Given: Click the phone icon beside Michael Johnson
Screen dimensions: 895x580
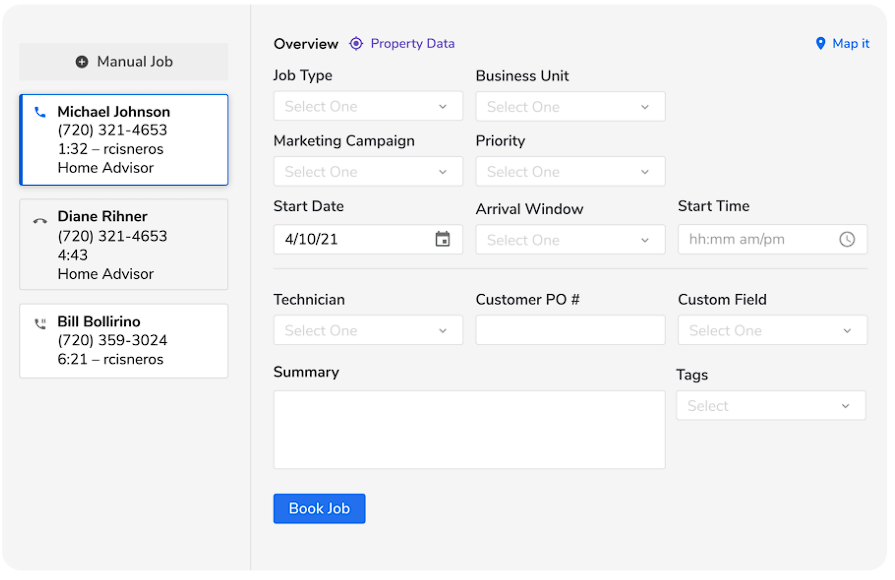Looking at the screenshot, I should point(40,113).
